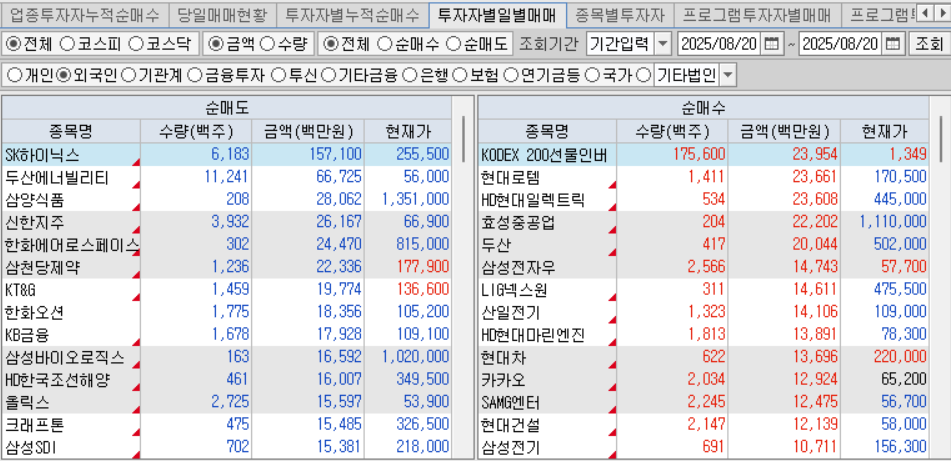Open the start date calendar picker
This screenshot has height=461, width=951.
coord(771,44)
